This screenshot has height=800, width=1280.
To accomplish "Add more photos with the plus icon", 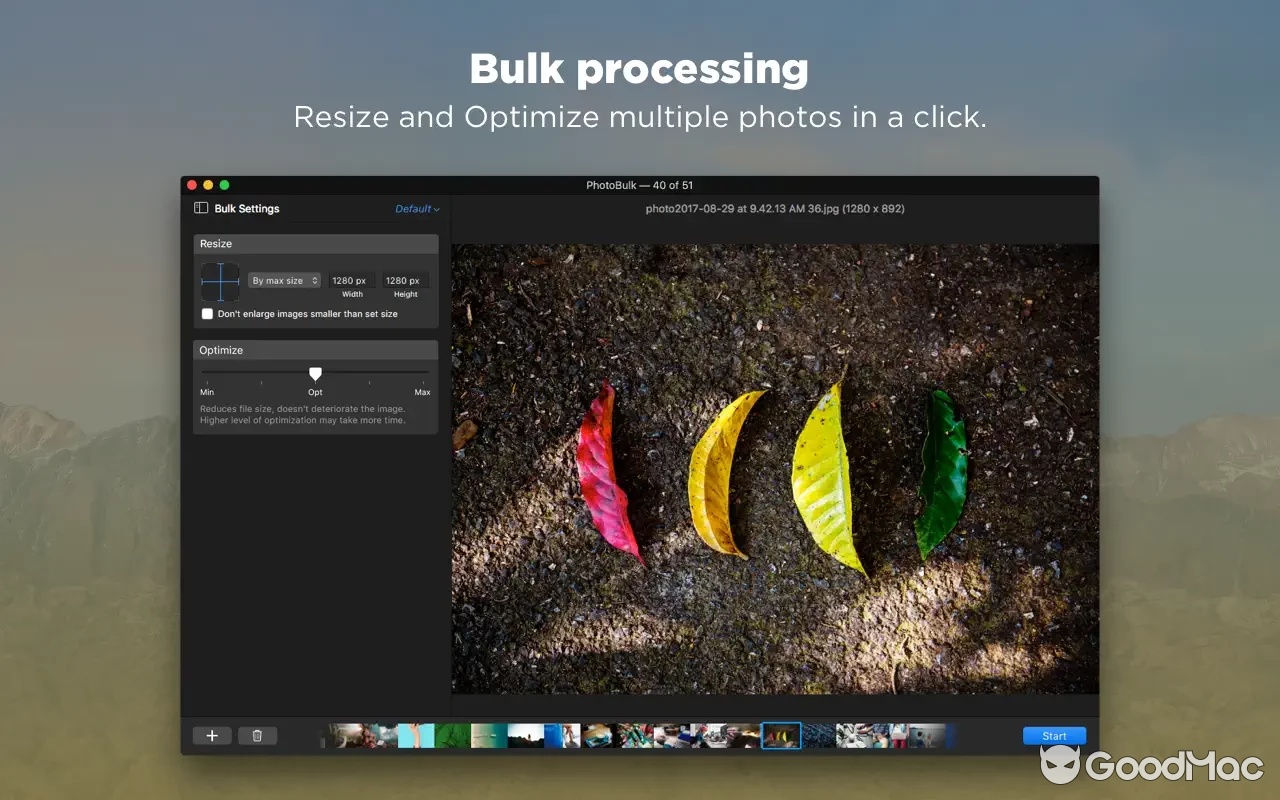I will tap(211, 735).
